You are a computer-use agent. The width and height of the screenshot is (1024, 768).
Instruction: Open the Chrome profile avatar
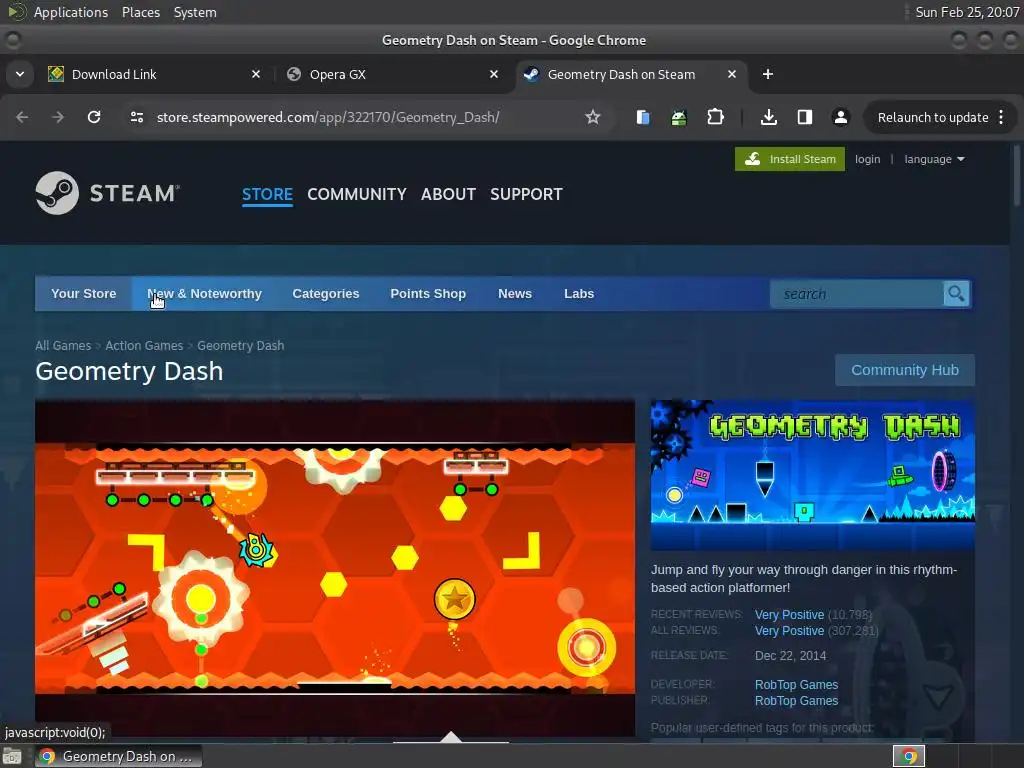coord(840,117)
